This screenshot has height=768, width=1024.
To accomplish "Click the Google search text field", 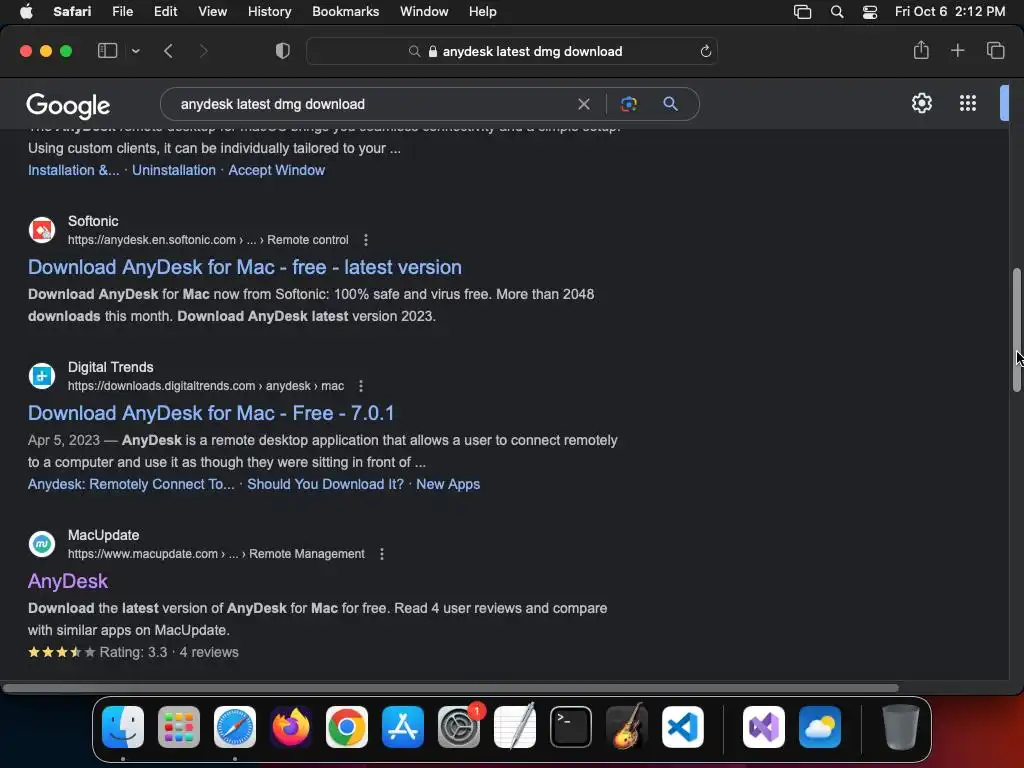I will click(x=372, y=104).
